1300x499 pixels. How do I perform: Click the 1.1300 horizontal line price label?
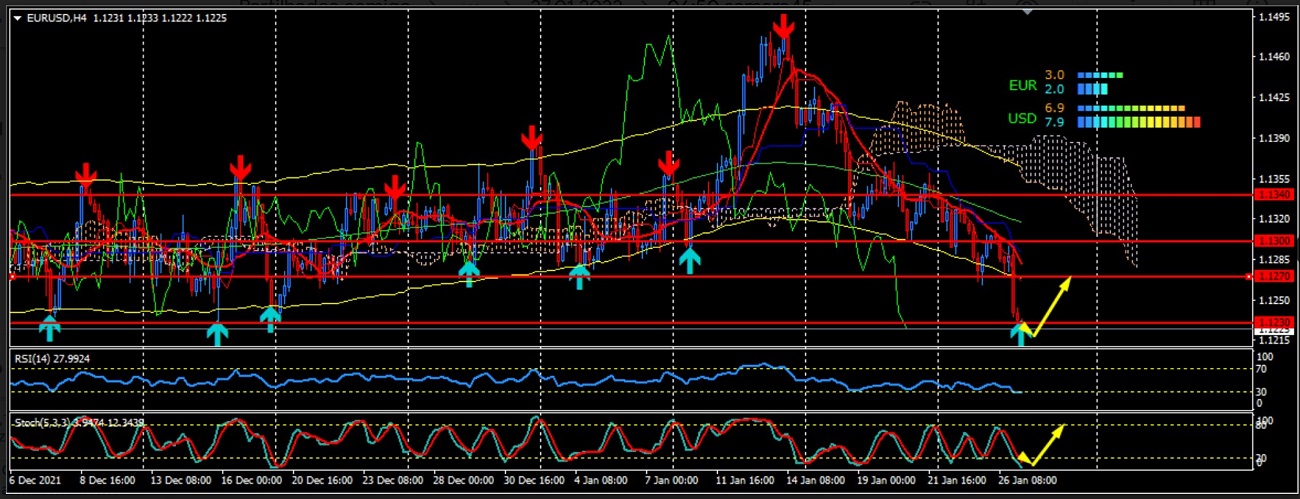tap(1276, 241)
